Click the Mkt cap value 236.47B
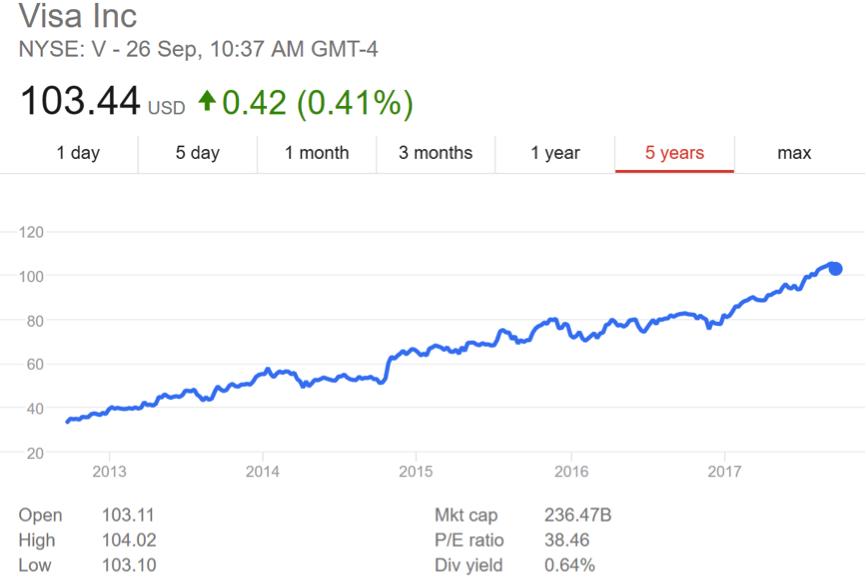The height and width of the screenshot is (588, 866). (576, 516)
